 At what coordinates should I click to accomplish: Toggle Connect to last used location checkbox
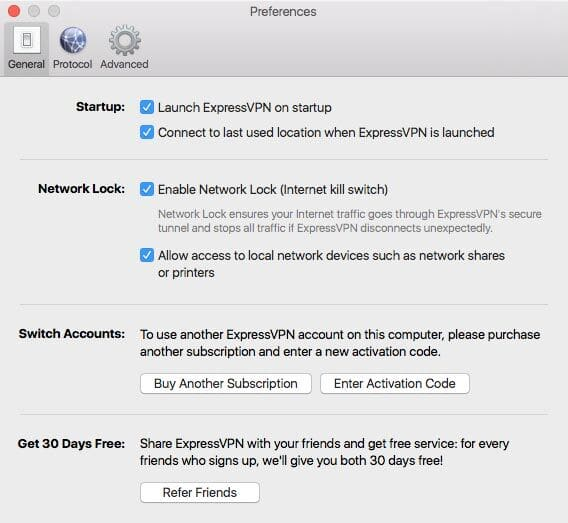coord(147,132)
